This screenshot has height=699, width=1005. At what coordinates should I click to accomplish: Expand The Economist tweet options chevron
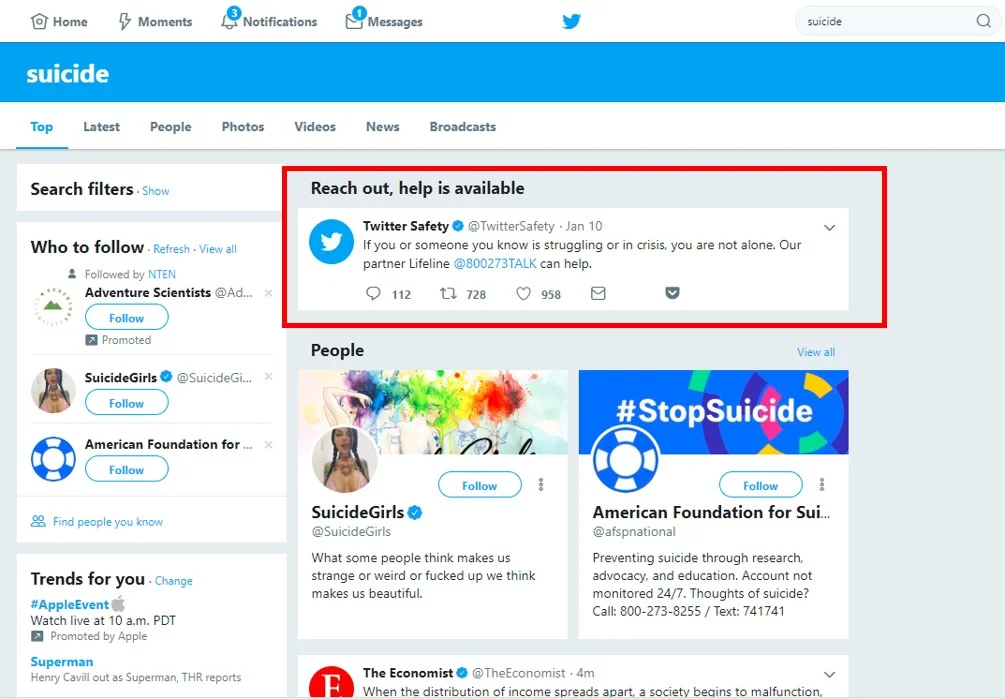tap(829, 675)
